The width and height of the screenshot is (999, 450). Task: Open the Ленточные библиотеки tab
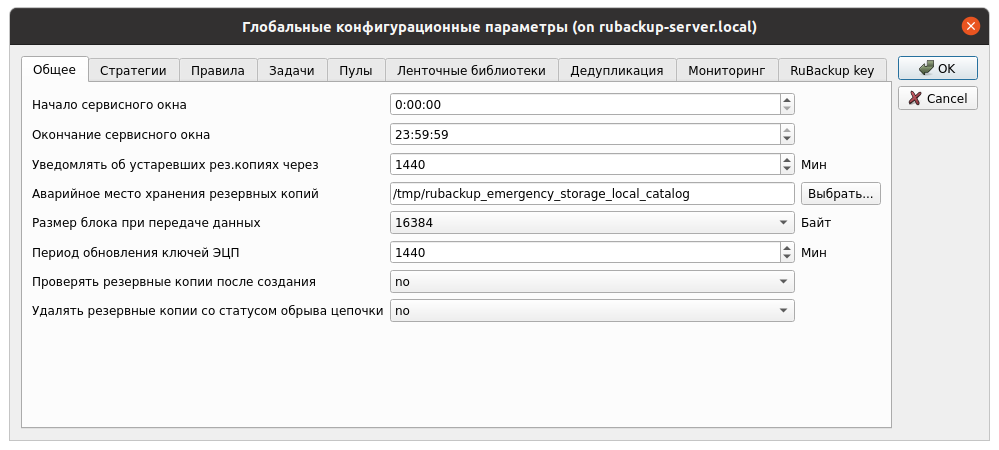coord(471,70)
